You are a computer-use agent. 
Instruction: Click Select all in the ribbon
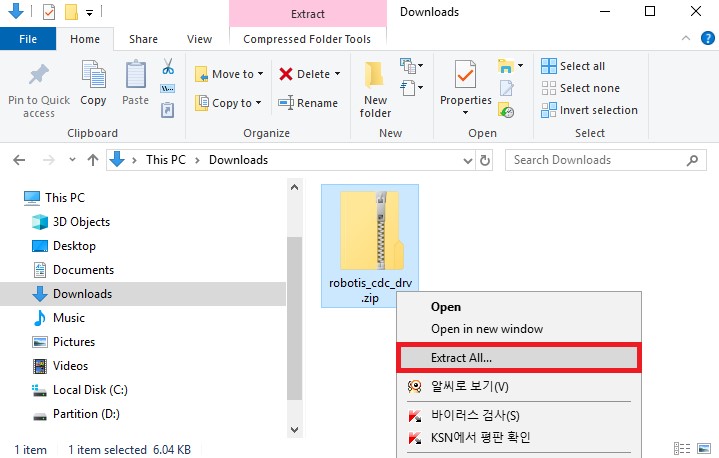pyautogui.click(x=574, y=66)
